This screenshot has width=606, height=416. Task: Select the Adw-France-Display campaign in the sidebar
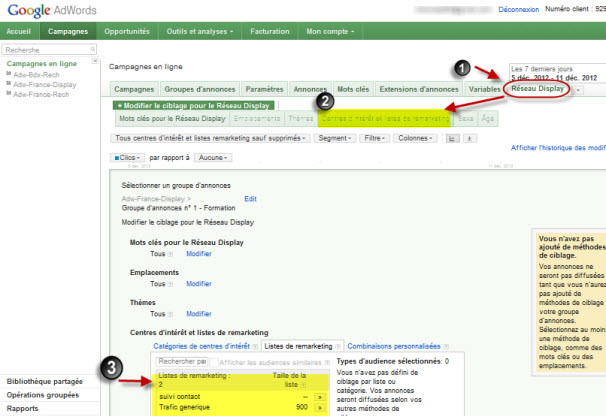tap(45, 85)
